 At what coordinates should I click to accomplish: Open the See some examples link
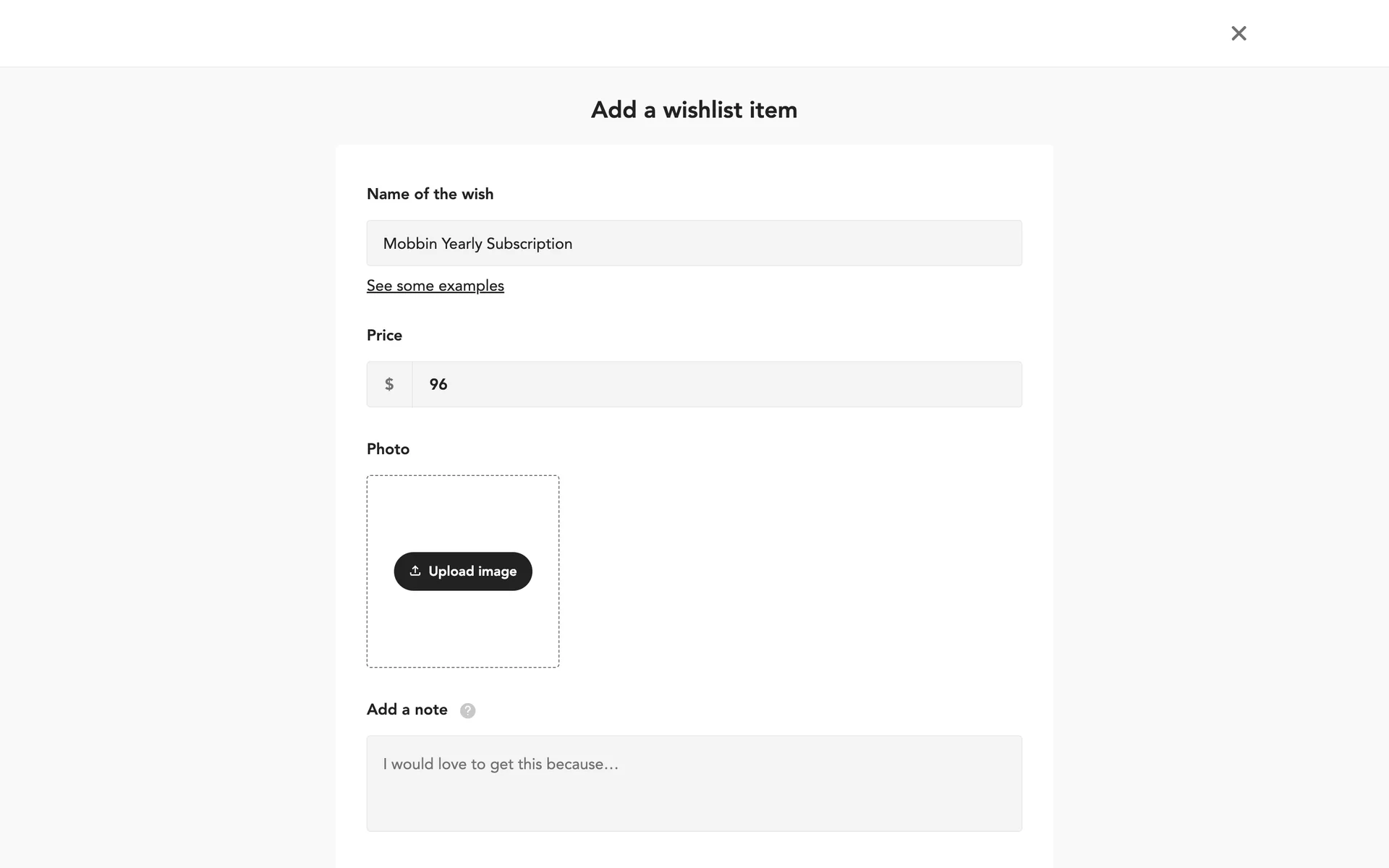point(435,286)
